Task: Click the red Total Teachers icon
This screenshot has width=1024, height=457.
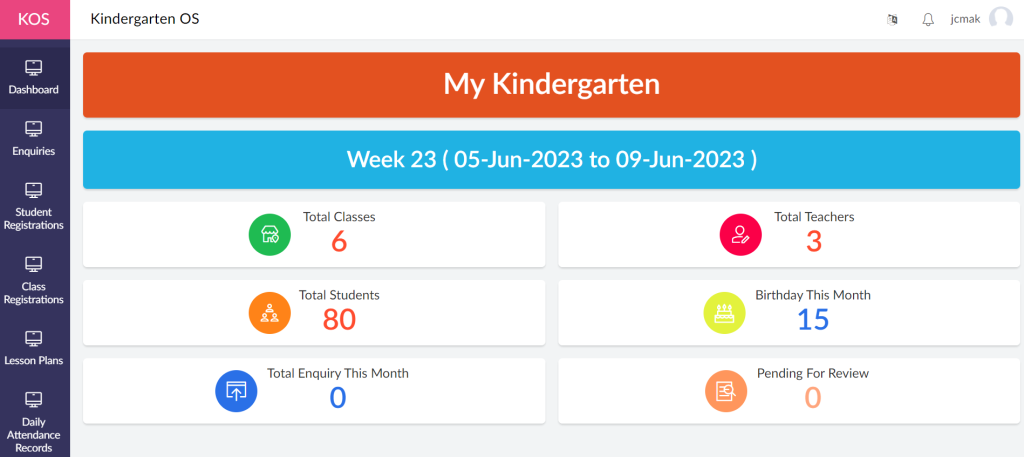Action: pyautogui.click(x=741, y=235)
